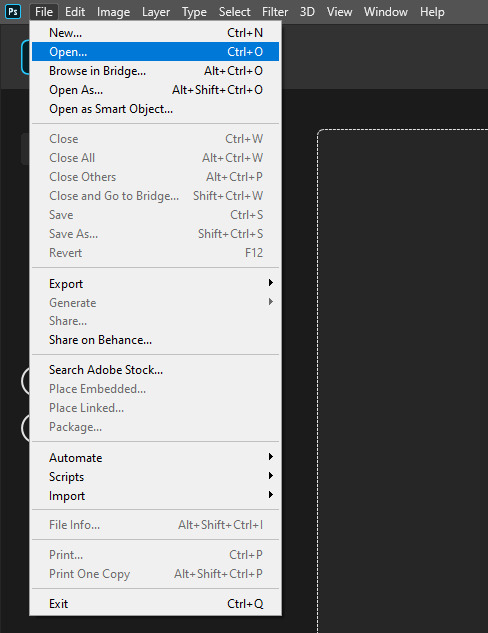
Task: Open Search Adobe Stock...
Action: pyautogui.click(x=155, y=370)
